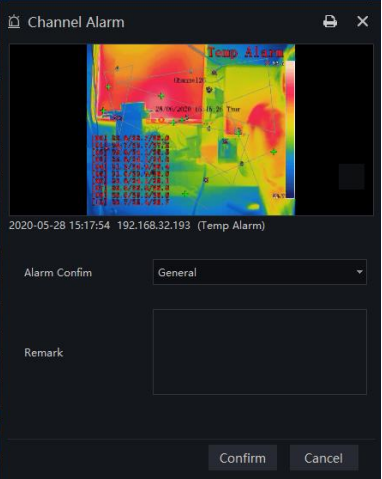Screen dimensions: 382x479
Task: Click inside the Remark text box
Action: point(260,352)
